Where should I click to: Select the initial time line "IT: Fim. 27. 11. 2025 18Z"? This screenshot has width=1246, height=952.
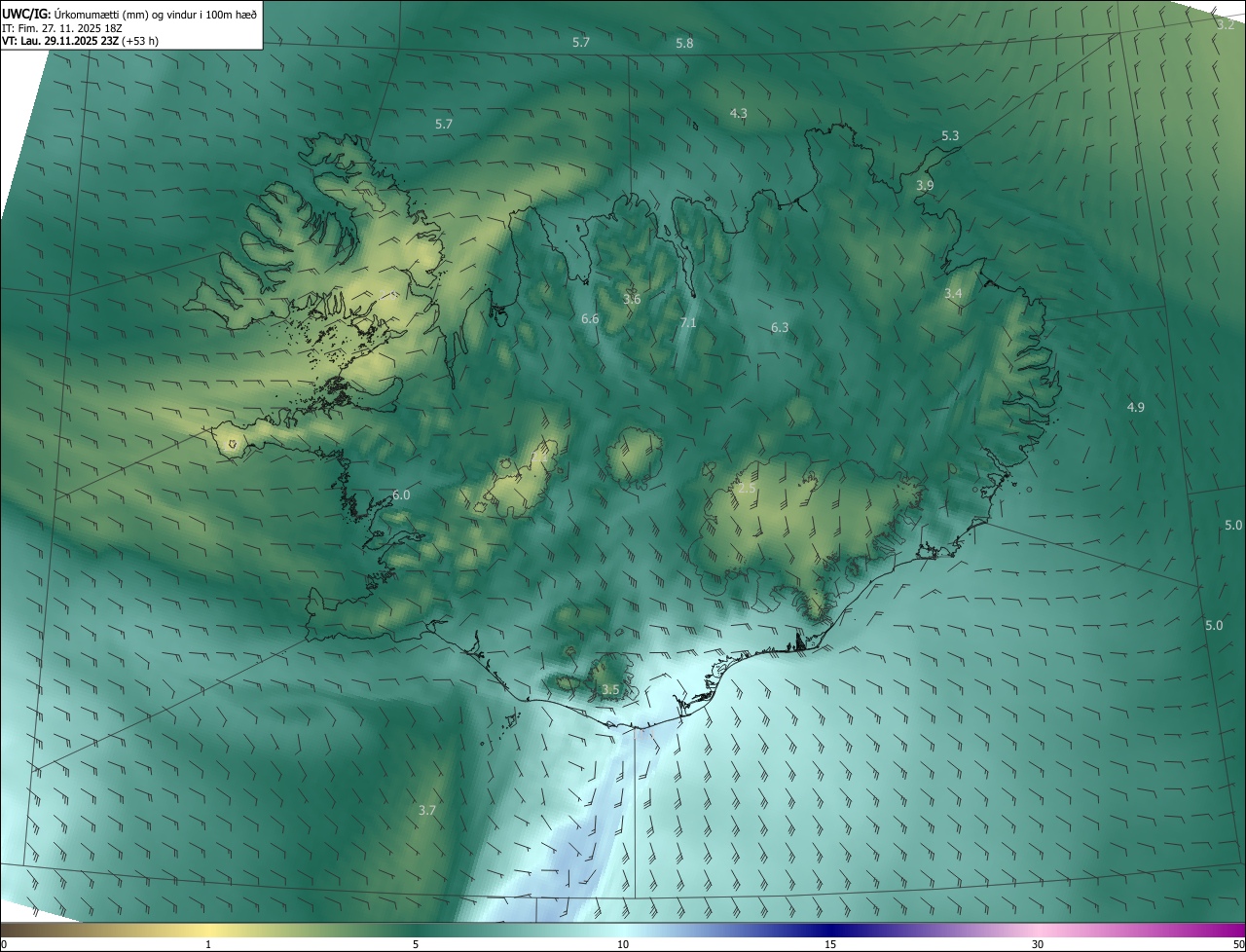pyautogui.click(x=61, y=28)
